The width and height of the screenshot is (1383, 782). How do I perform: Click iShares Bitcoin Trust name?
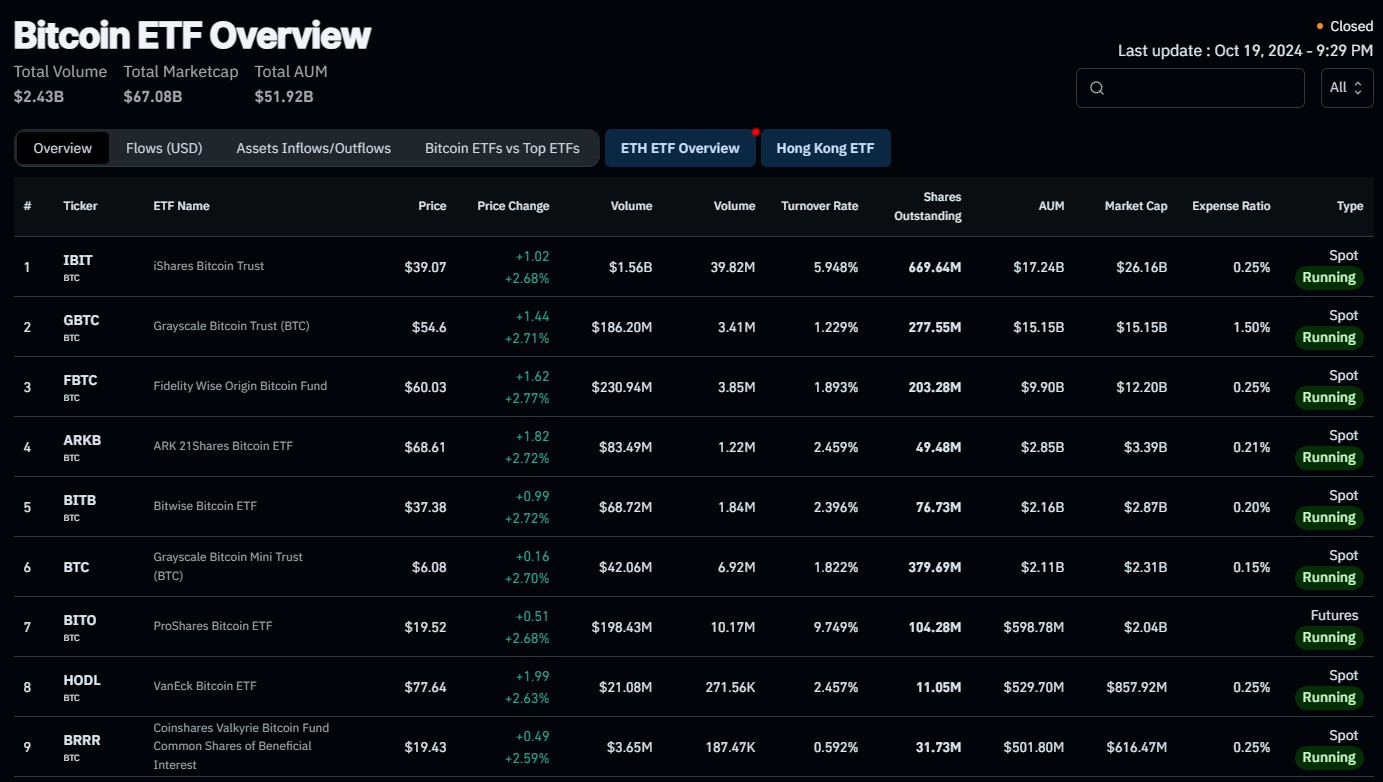coord(209,266)
